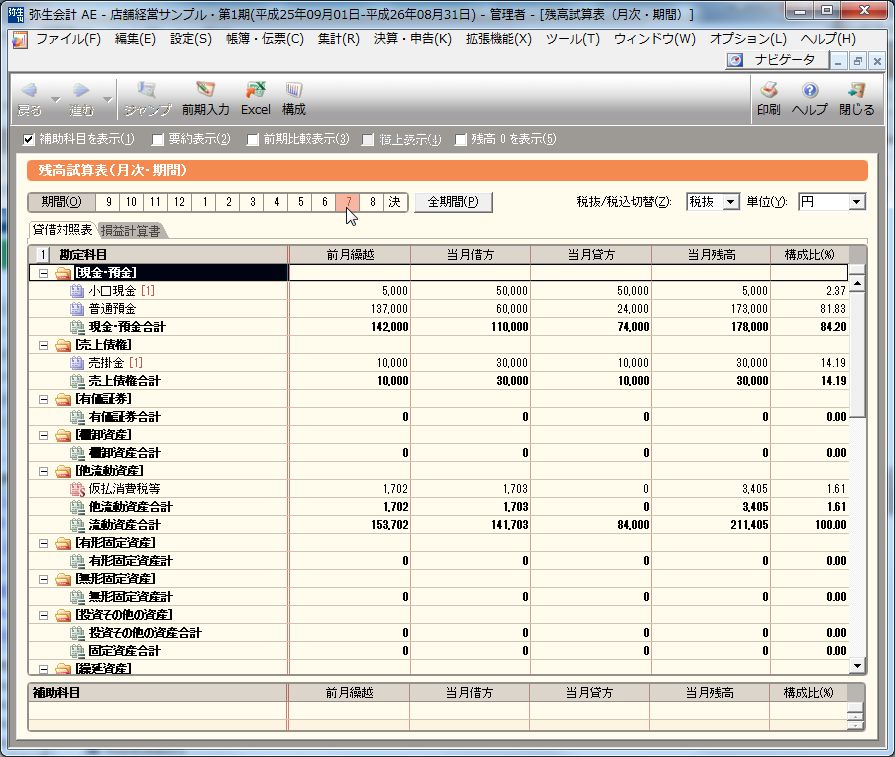The height and width of the screenshot is (757, 895).
Task: Open the 帳簿・伝票(C) menu
Action: pyautogui.click(x=265, y=39)
